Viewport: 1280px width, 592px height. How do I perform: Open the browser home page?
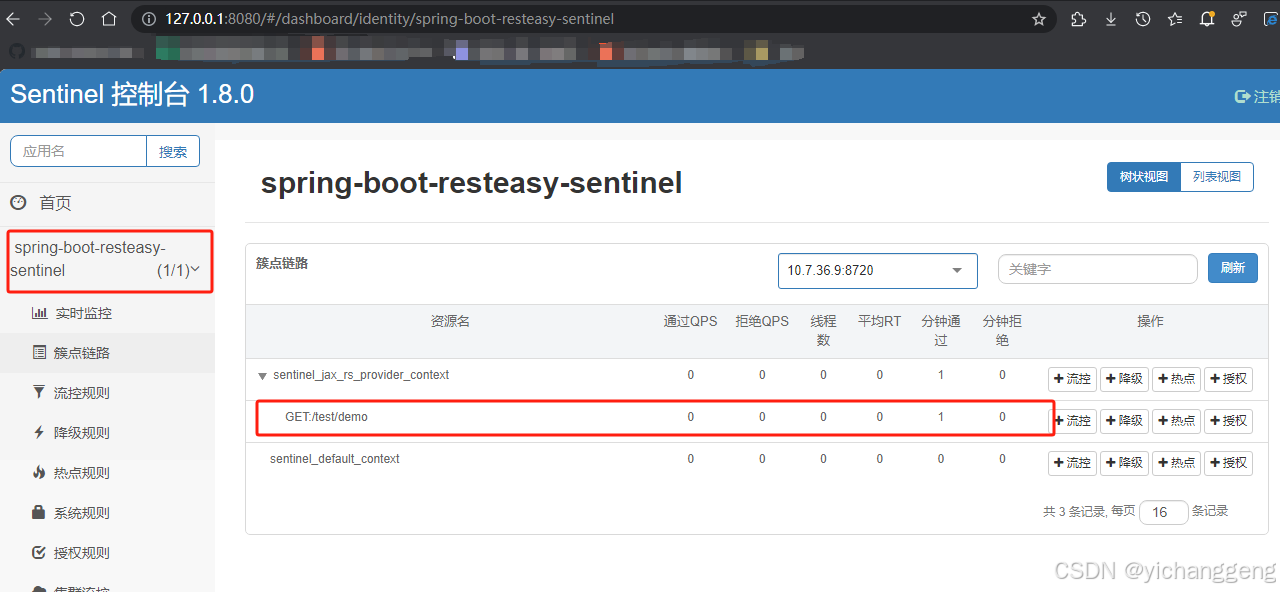[x=109, y=19]
